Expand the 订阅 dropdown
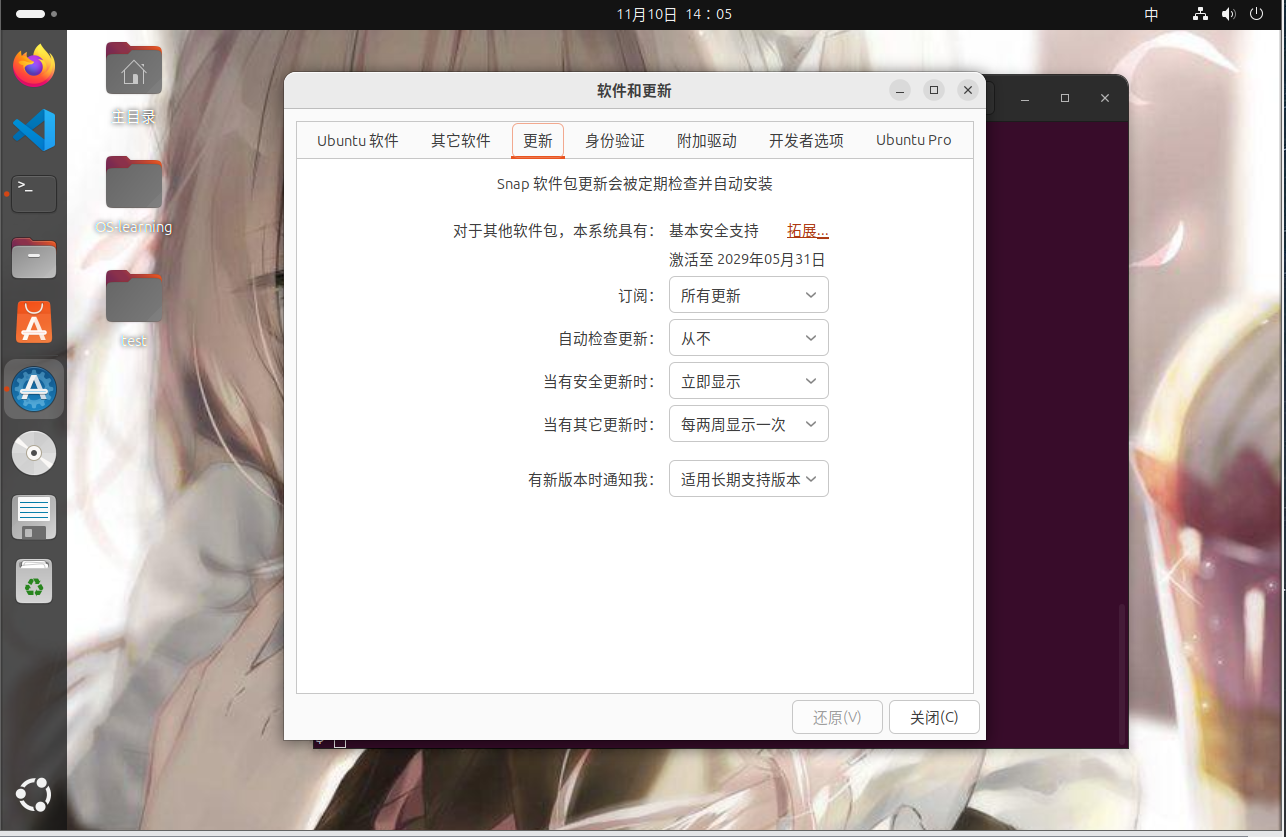1286x837 pixels. pos(749,295)
